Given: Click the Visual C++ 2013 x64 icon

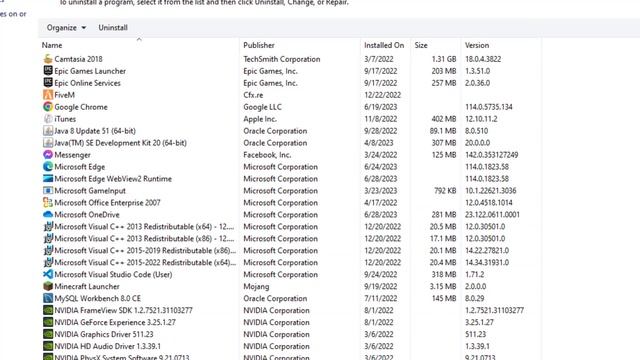Looking at the screenshot, I should tap(48, 226).
